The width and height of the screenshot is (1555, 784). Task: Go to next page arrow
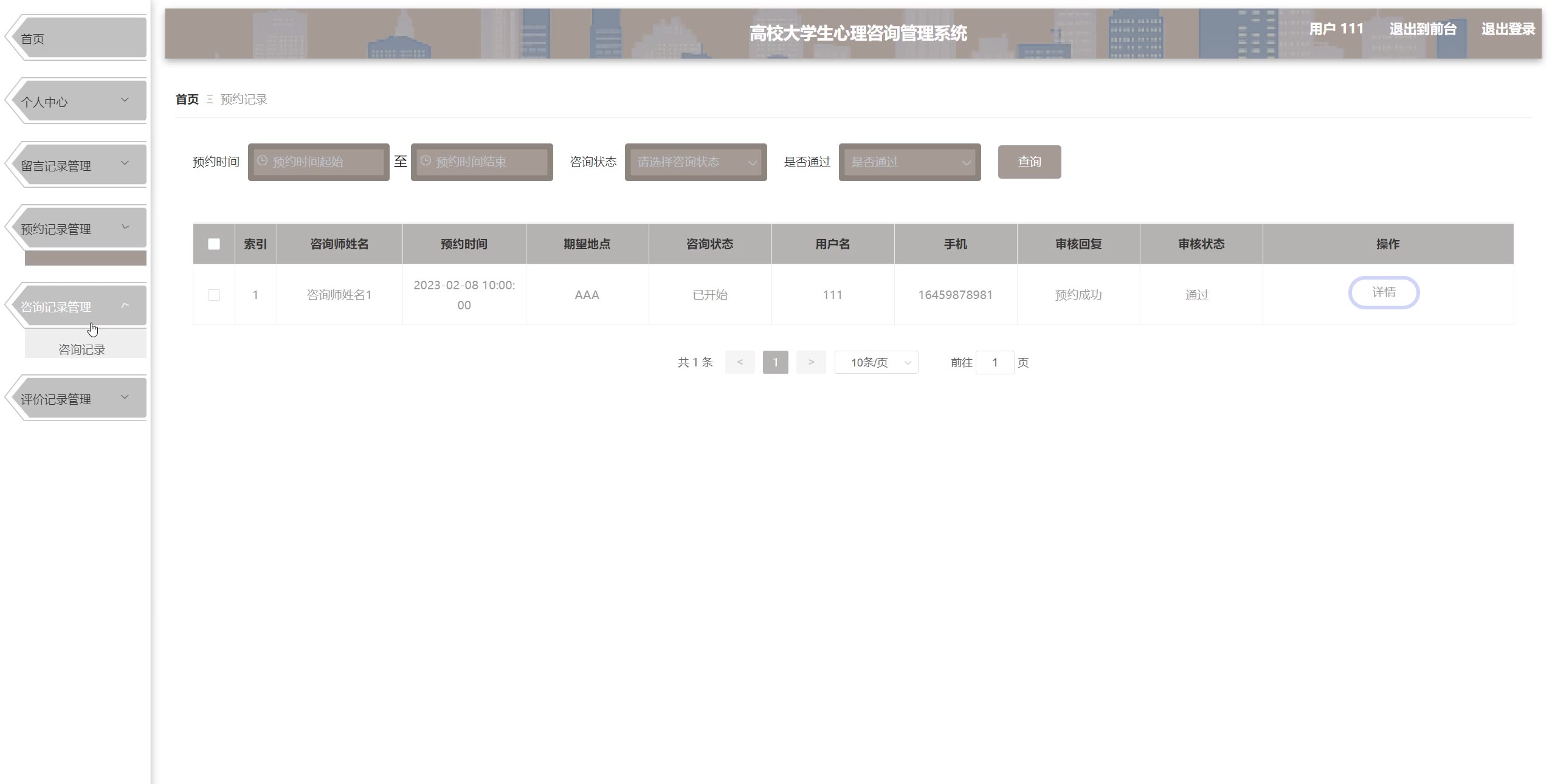pyautogui.click(x=810, y=362)
